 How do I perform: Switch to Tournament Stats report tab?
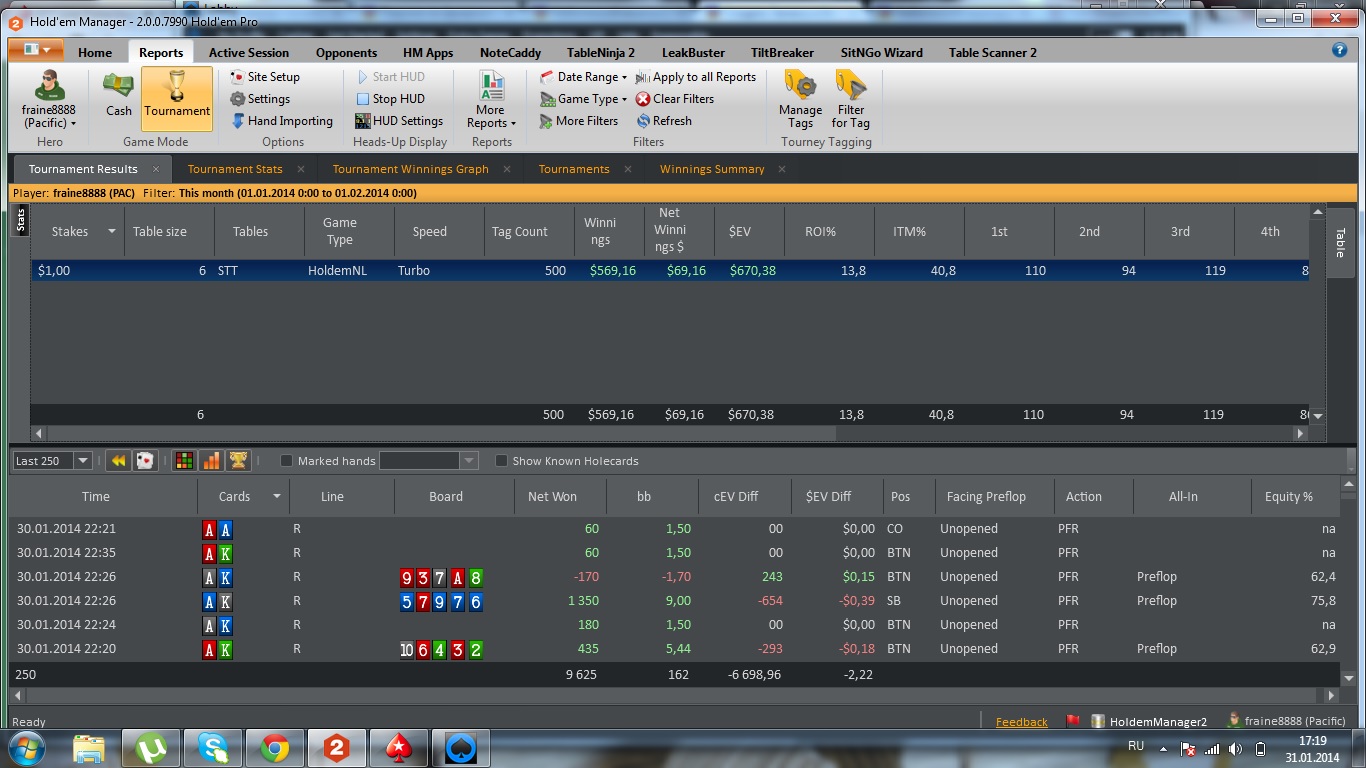coord(235,169)
